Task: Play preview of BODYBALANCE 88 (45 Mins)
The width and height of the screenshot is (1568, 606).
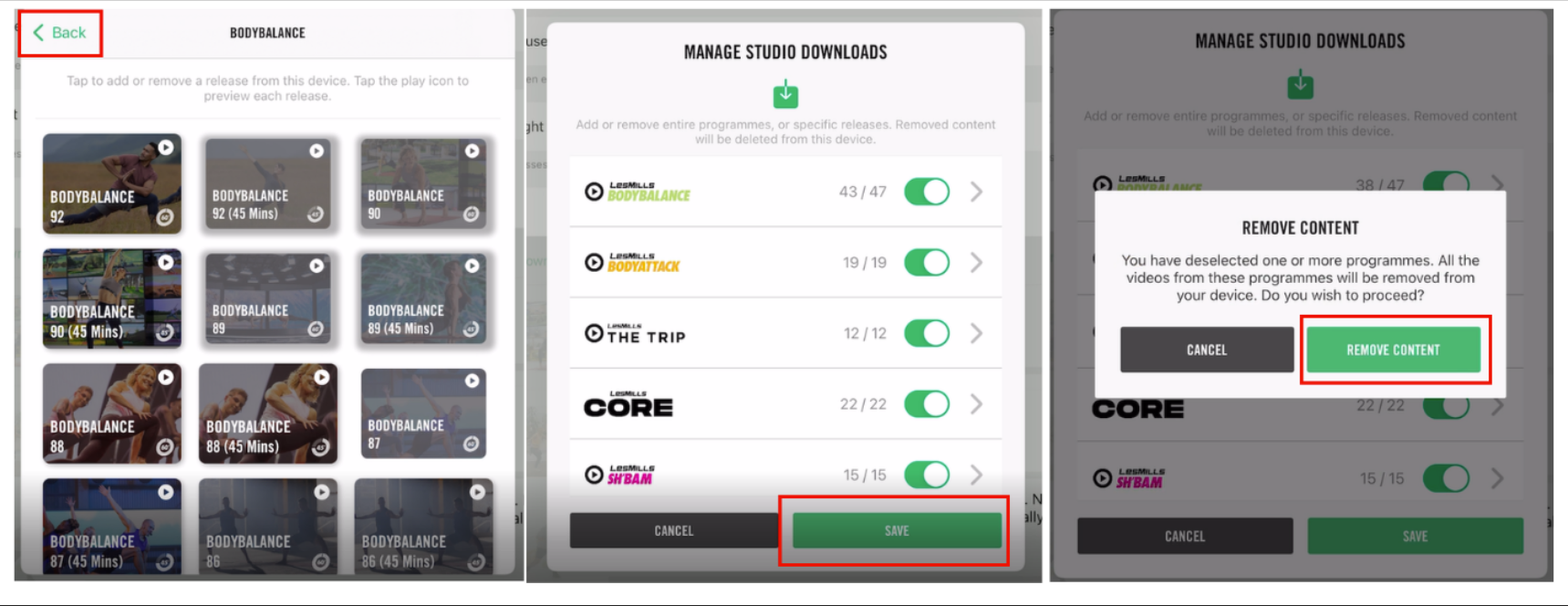Action: click(x=322, y=377)
